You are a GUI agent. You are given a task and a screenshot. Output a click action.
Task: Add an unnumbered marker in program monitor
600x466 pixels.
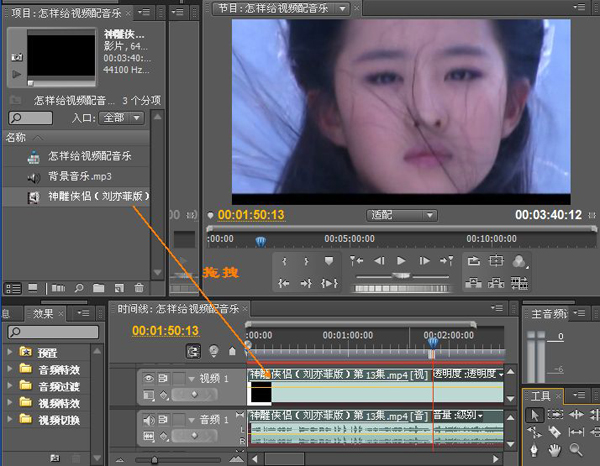click(x=329, y=261)
